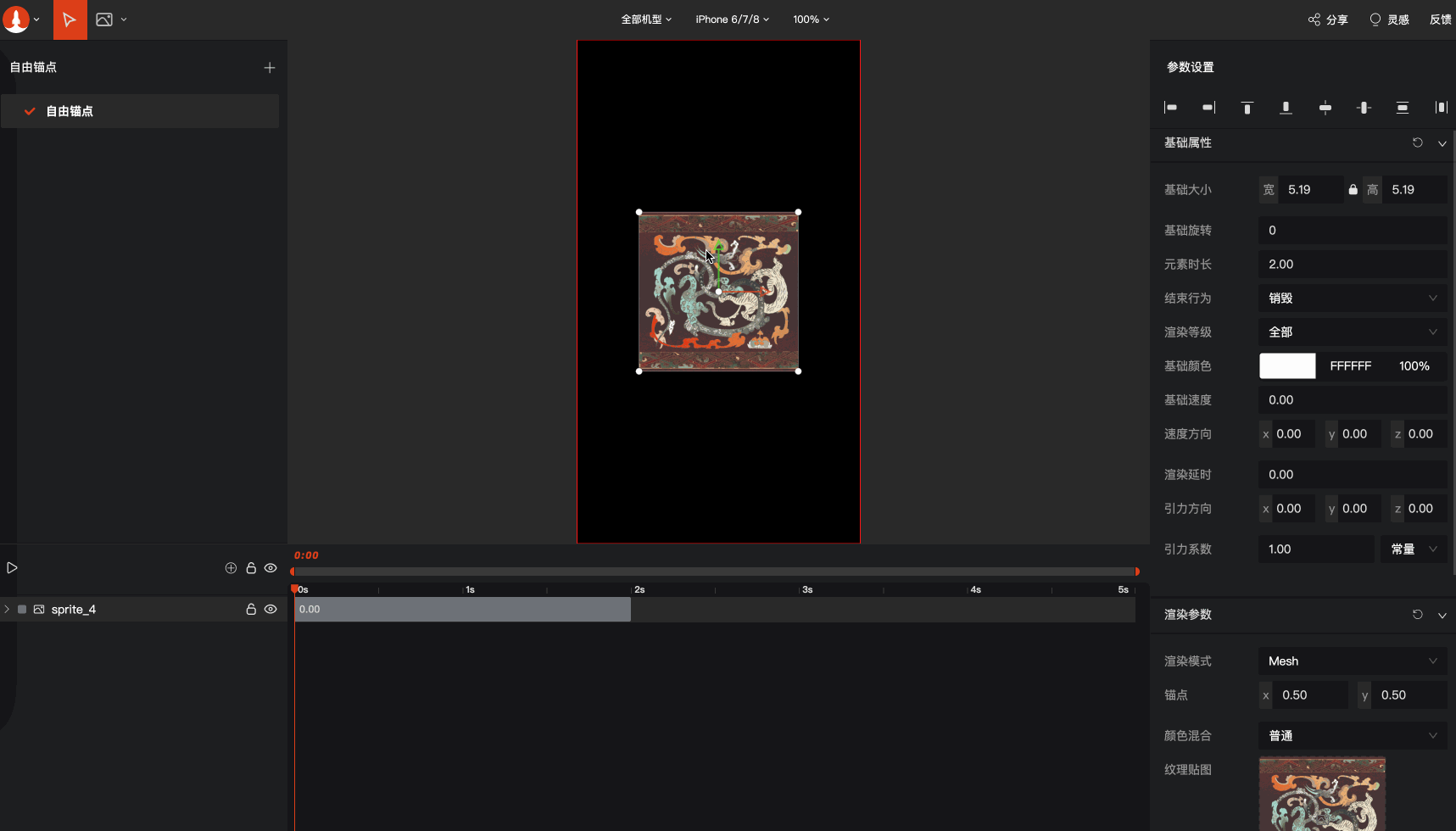
Task: Open the 渲染模式 Mesh dropdown
Action: coord(1353,661)
